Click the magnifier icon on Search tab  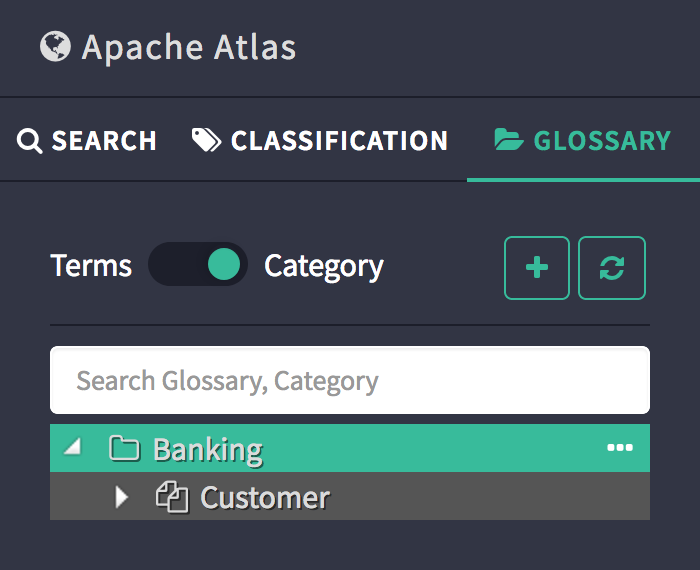[x=30, y=141]
